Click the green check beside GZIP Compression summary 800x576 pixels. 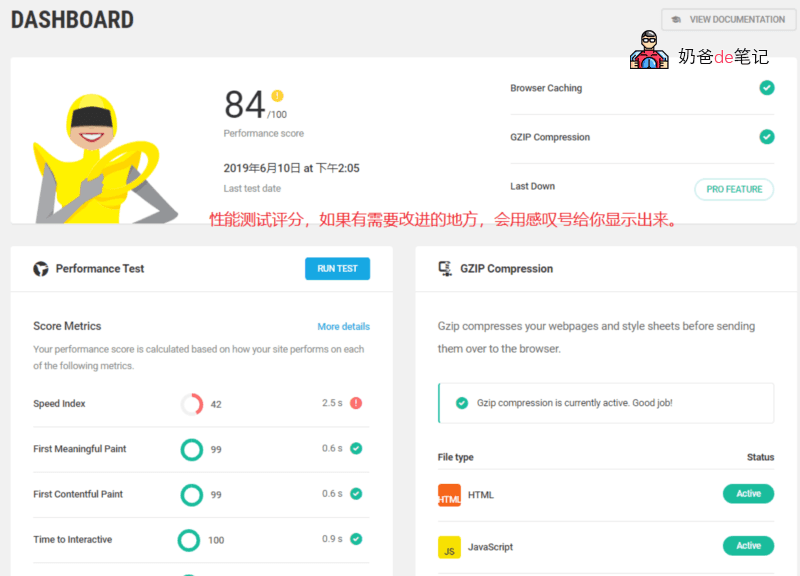pyautogui.click(x=766, y=137)
